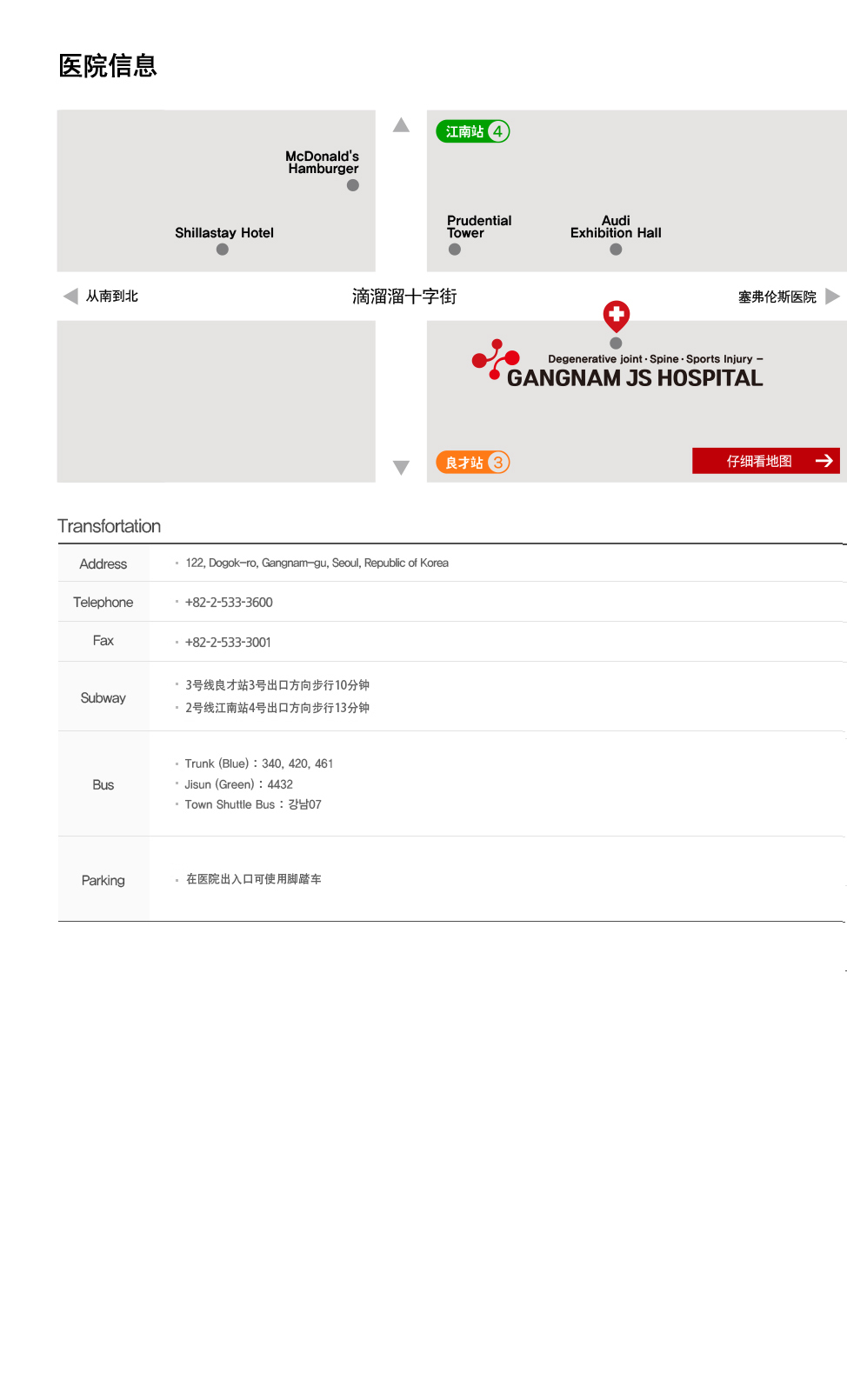Click the Town Shuttle Bus line
Viewport: 847px width, 1400px height.
click(x=253, y=804)
